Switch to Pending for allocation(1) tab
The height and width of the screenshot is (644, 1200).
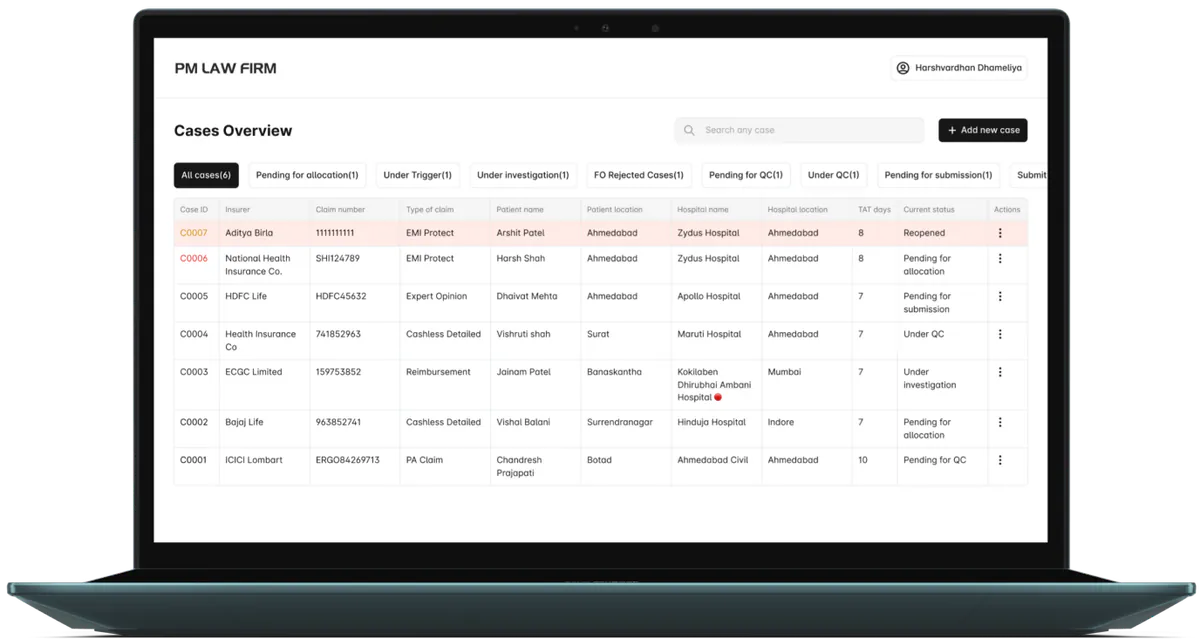[307, 175]
